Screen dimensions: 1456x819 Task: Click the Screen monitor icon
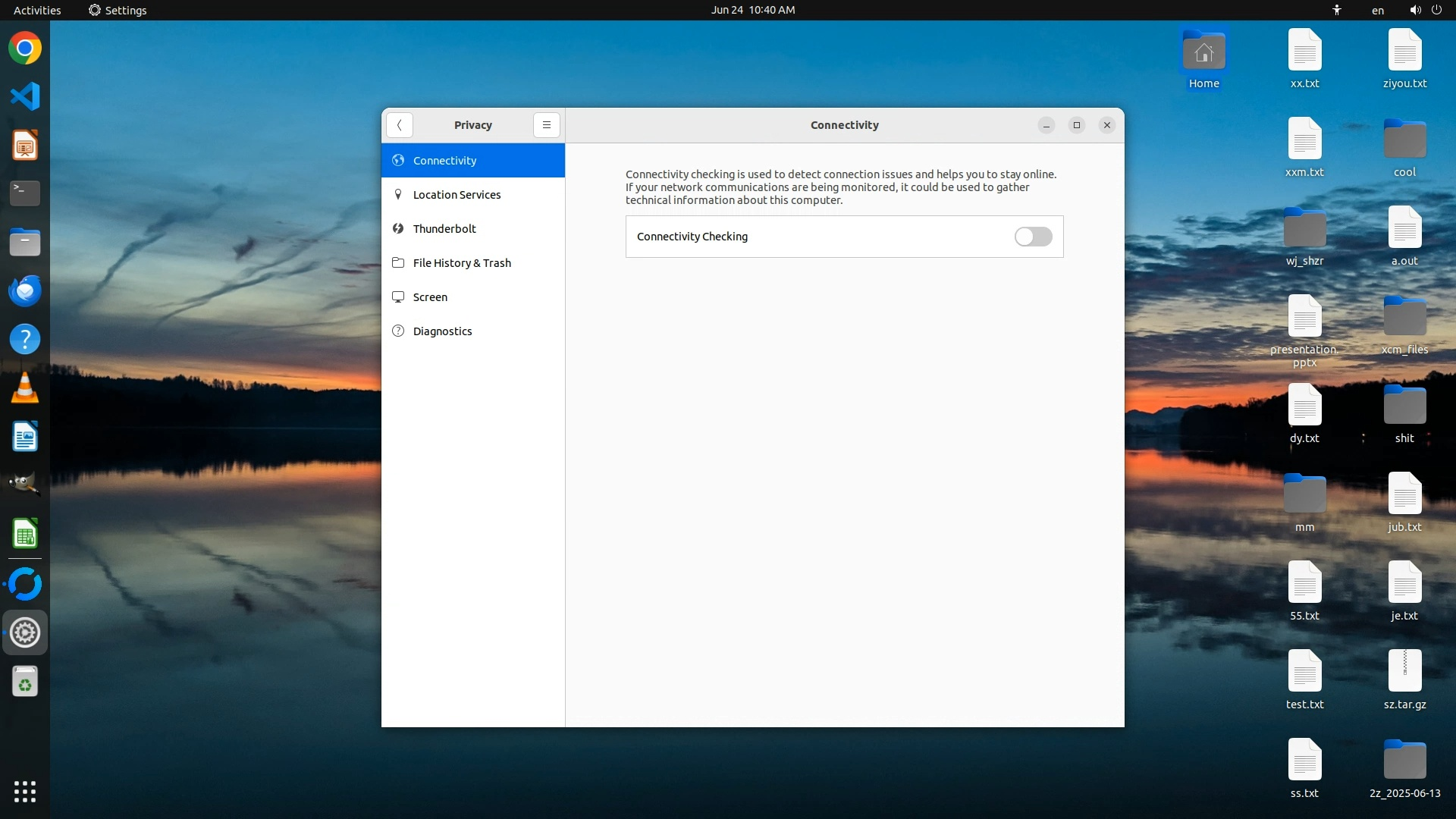[x=398, y=297]
